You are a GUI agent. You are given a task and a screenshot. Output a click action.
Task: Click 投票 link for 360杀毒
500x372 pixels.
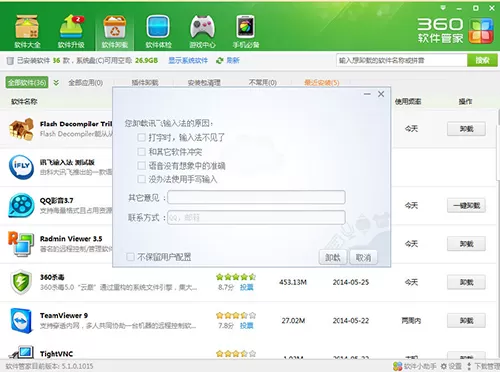pyautogui.click(x=247, y=287)
